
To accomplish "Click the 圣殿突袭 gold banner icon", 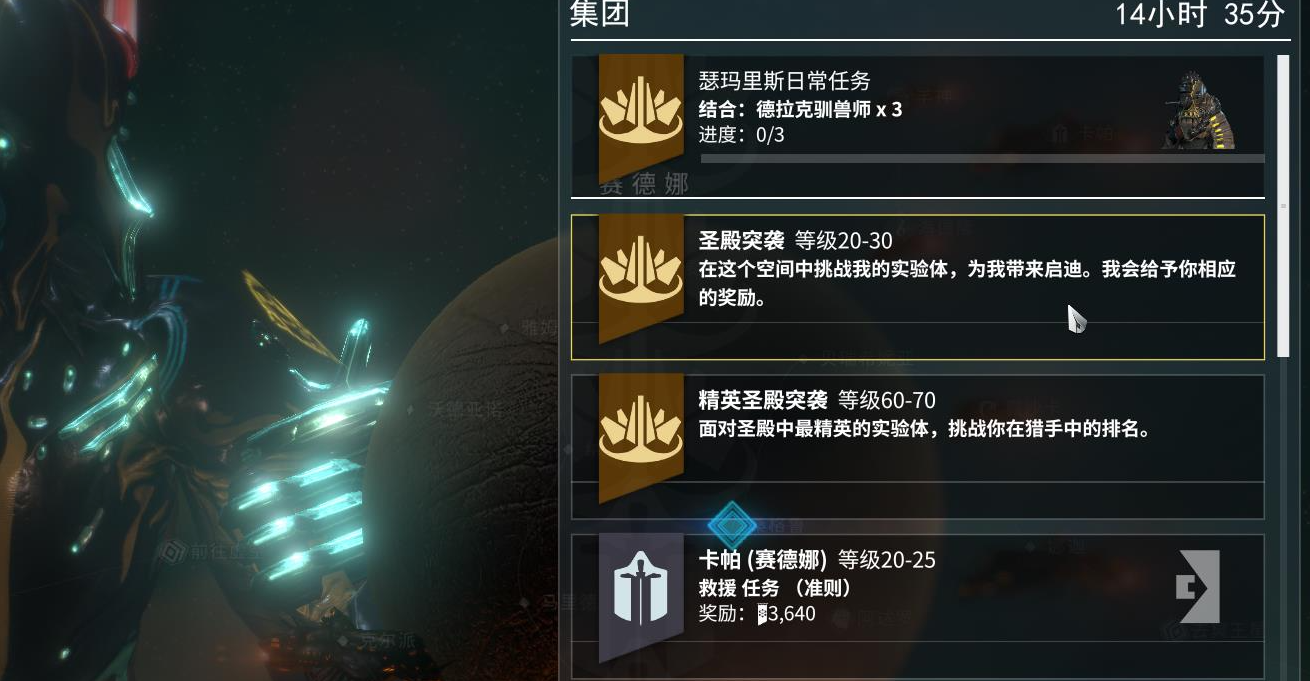I will 641,278.
